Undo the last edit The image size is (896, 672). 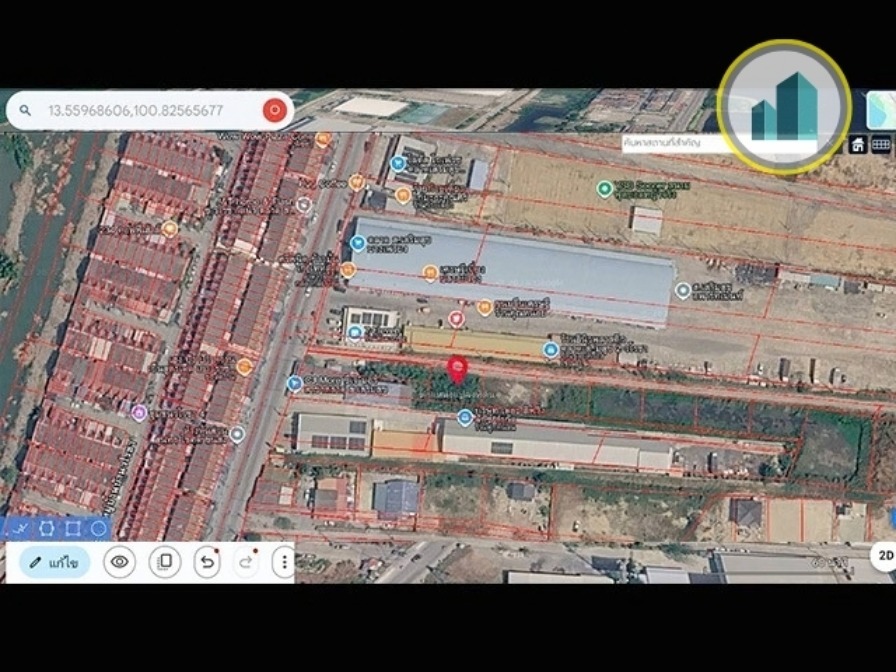207,562
